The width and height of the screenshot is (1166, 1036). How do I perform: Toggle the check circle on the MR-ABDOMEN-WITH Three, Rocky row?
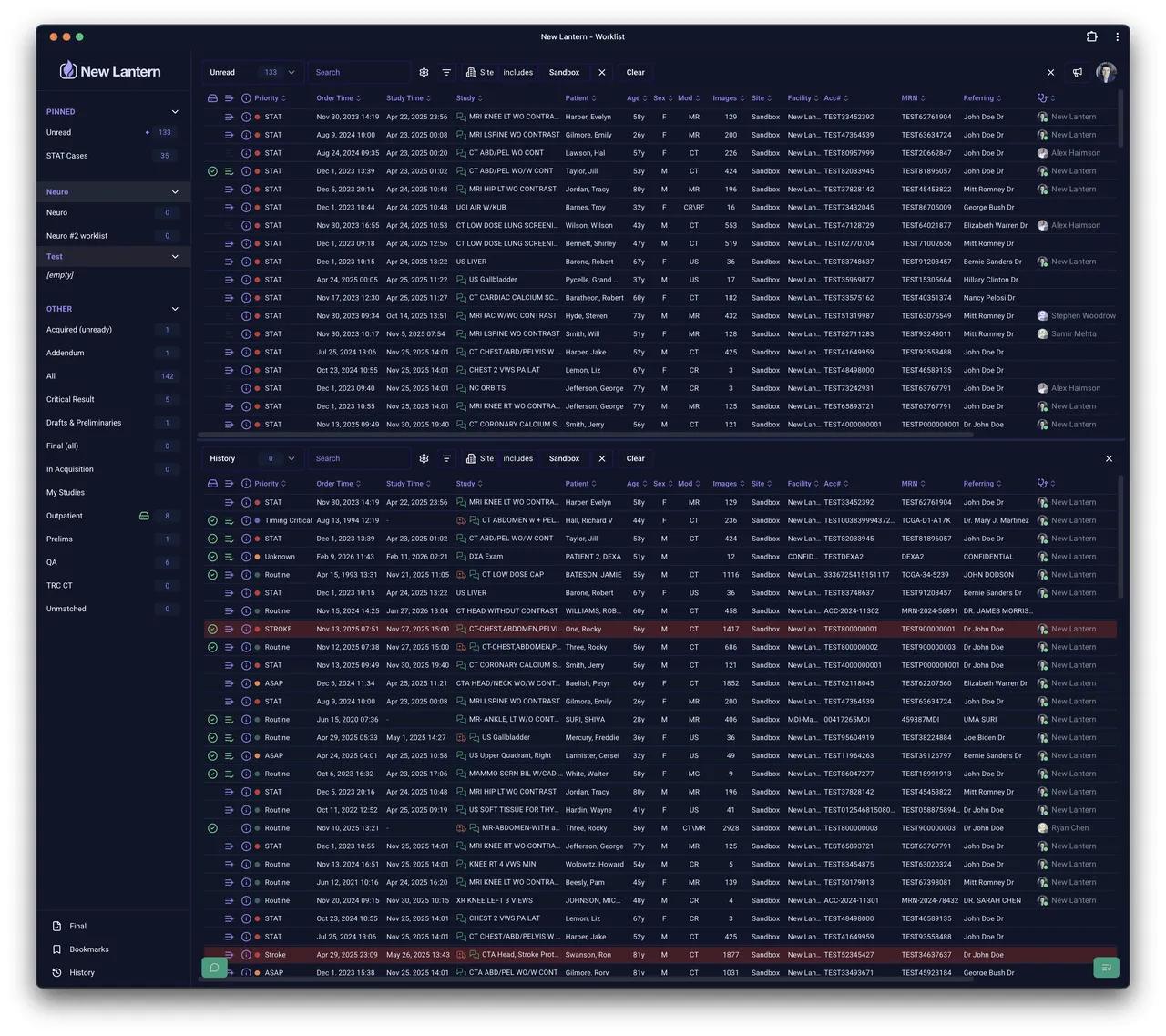212,828
